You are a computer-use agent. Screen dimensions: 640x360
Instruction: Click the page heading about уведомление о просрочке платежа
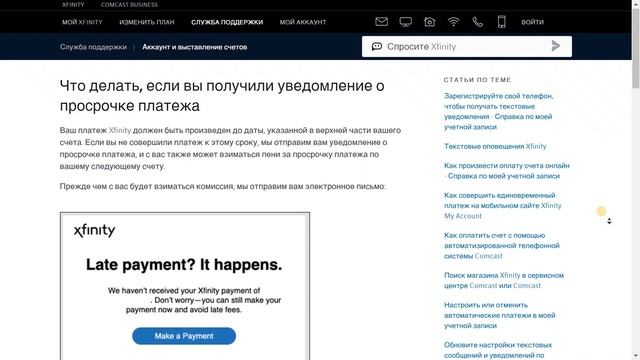[222, 96]
